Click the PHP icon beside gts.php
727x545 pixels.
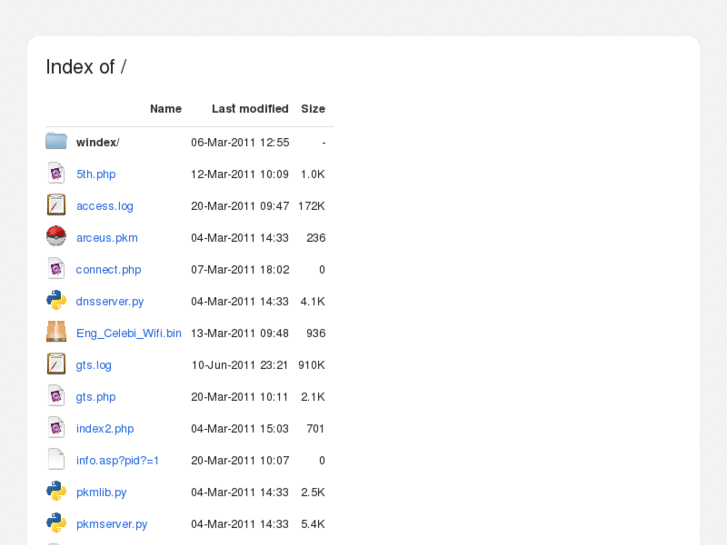coord(56,396)
